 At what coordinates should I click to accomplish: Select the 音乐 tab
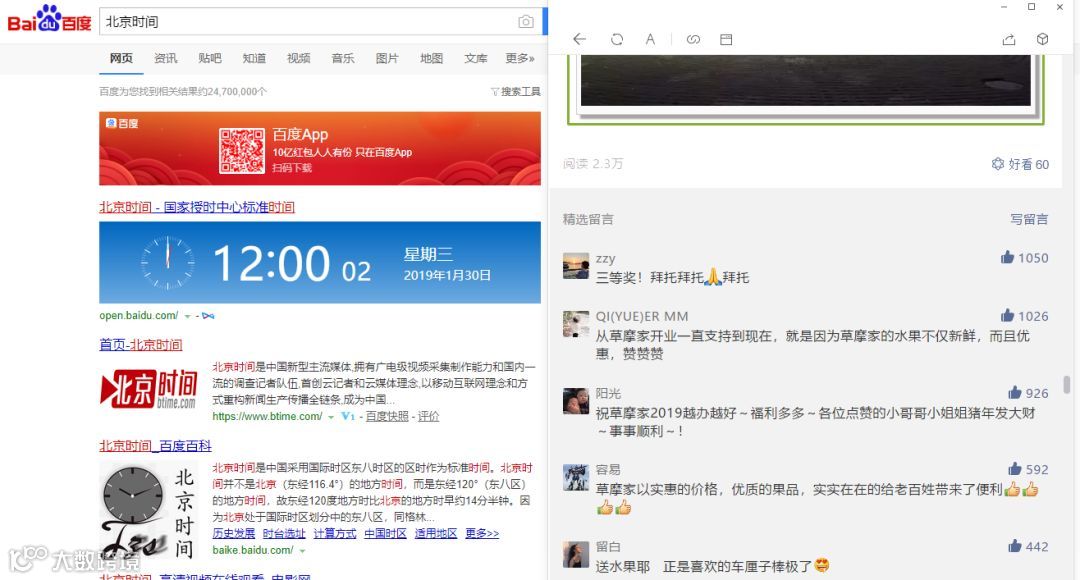point(343,59)
